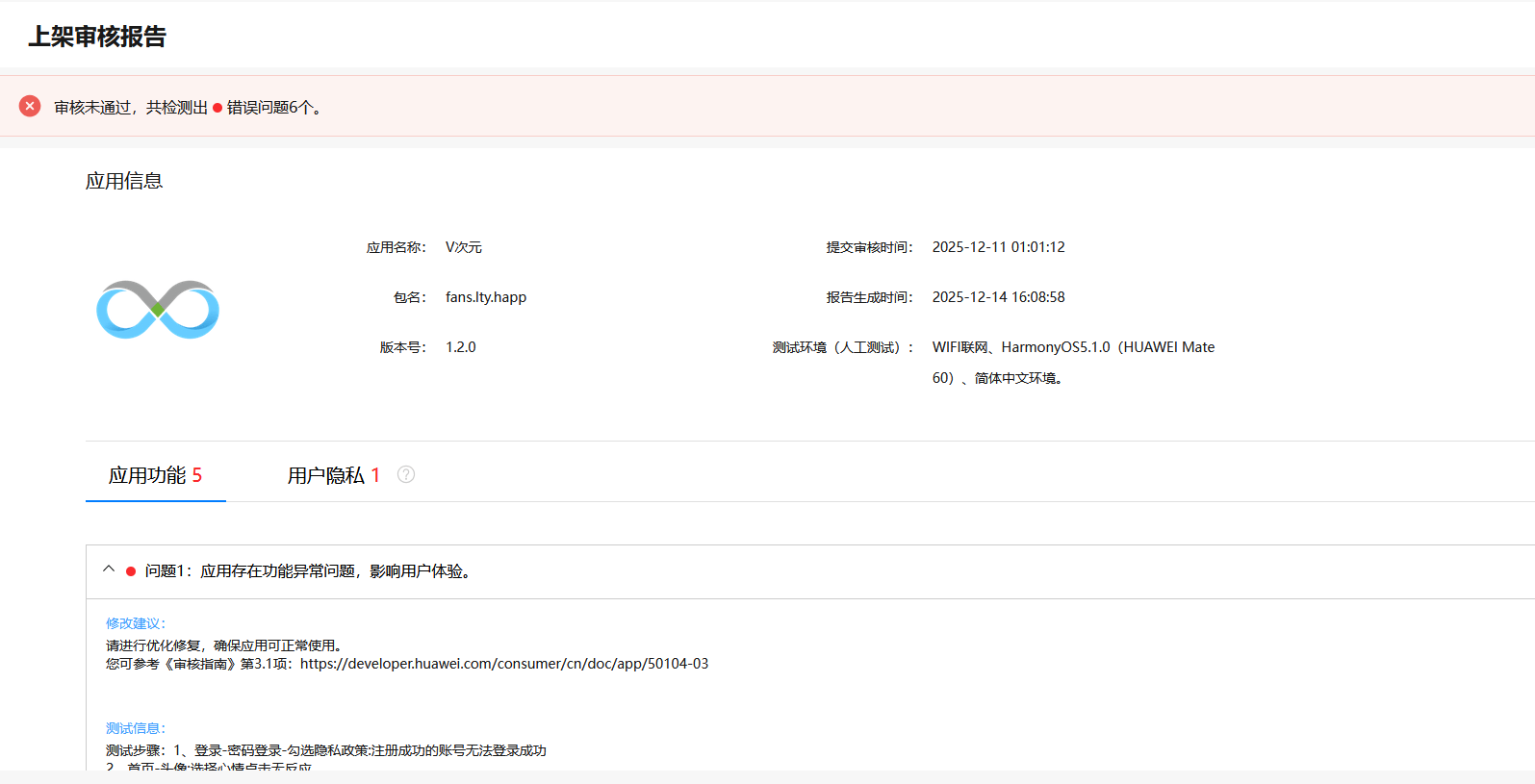Click the submission time 2025-12-11 01:01:12
The image size is (1535, 784).
coord(998,247)
